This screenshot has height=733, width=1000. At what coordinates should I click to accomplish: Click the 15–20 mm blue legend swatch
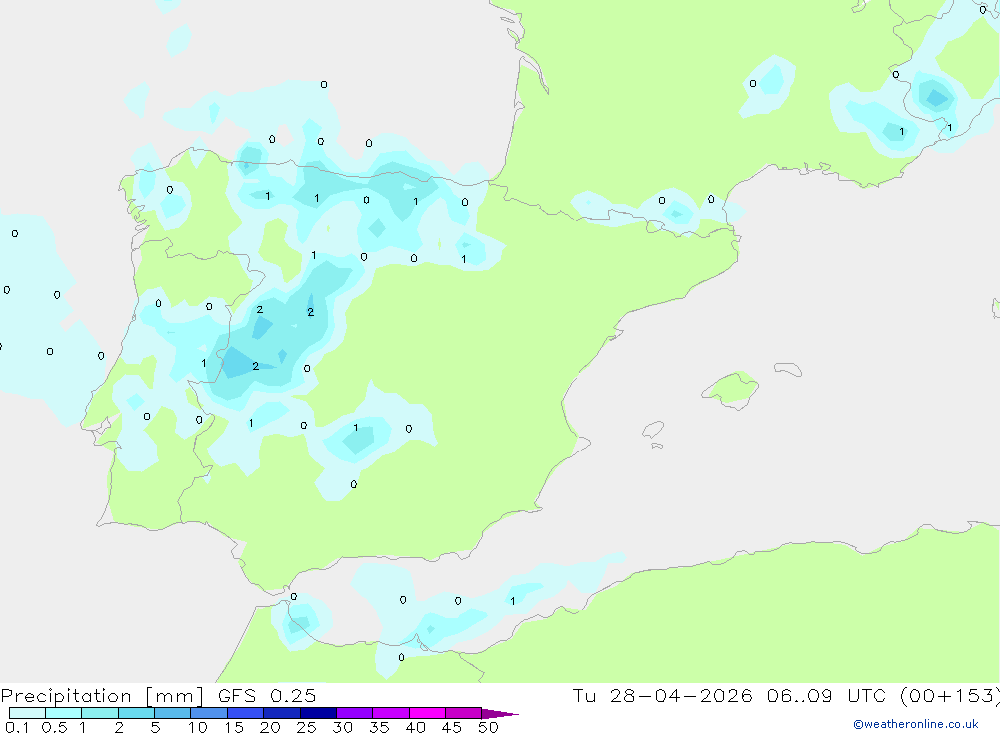[246, 713]
